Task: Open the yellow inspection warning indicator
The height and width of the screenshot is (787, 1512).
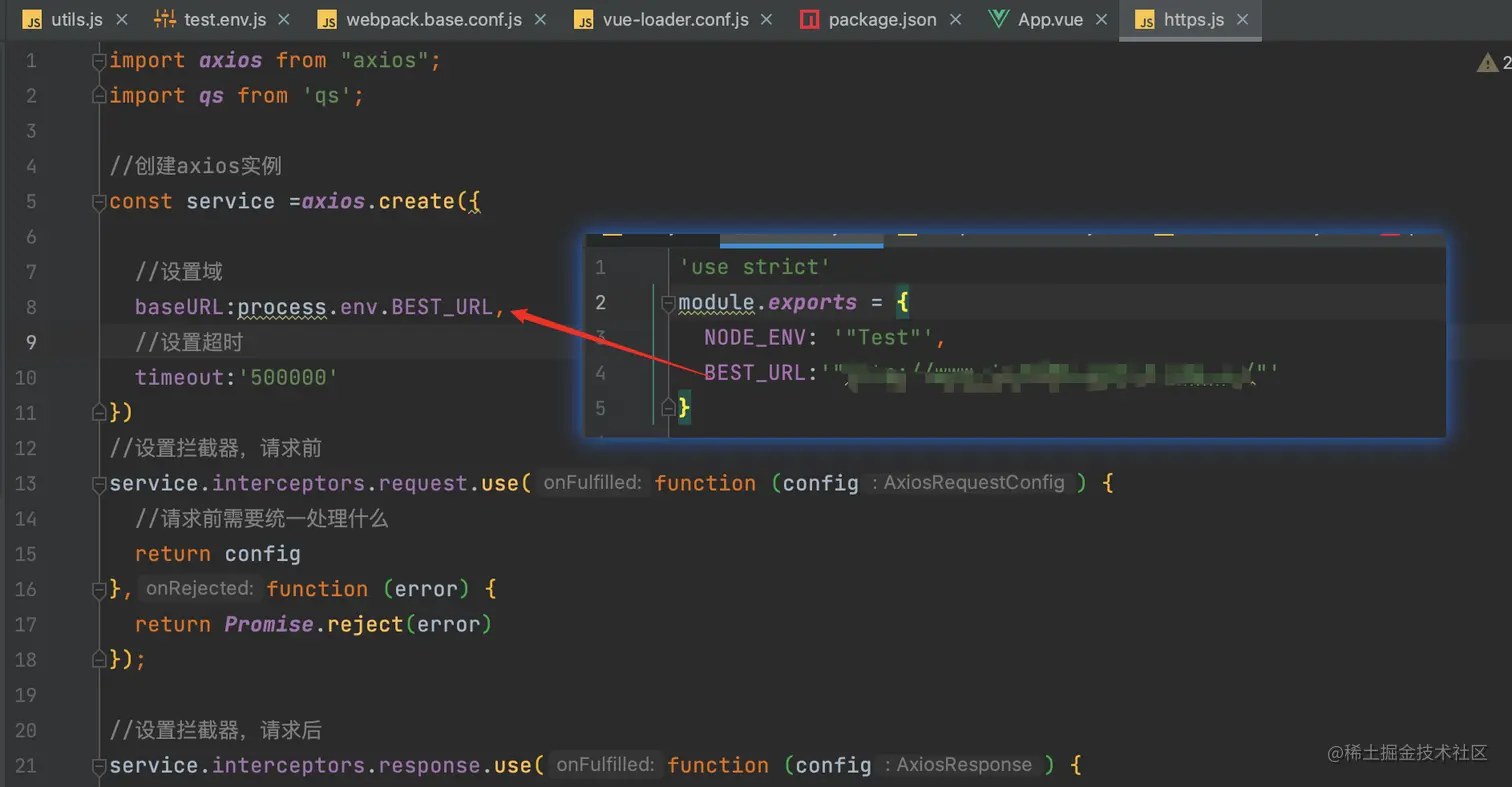Action: 1488,63
